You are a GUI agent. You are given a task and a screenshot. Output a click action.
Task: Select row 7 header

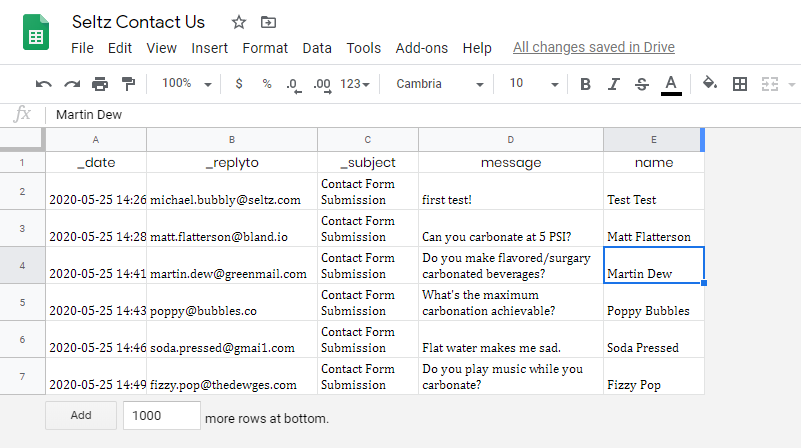[x=22, y=376]
